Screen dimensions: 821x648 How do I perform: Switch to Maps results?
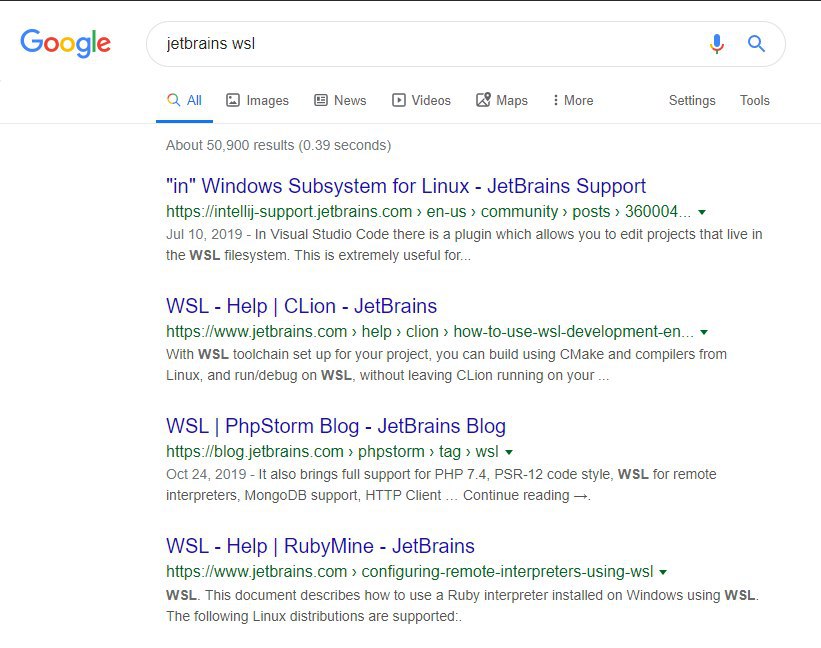click(x=502, y=100)
